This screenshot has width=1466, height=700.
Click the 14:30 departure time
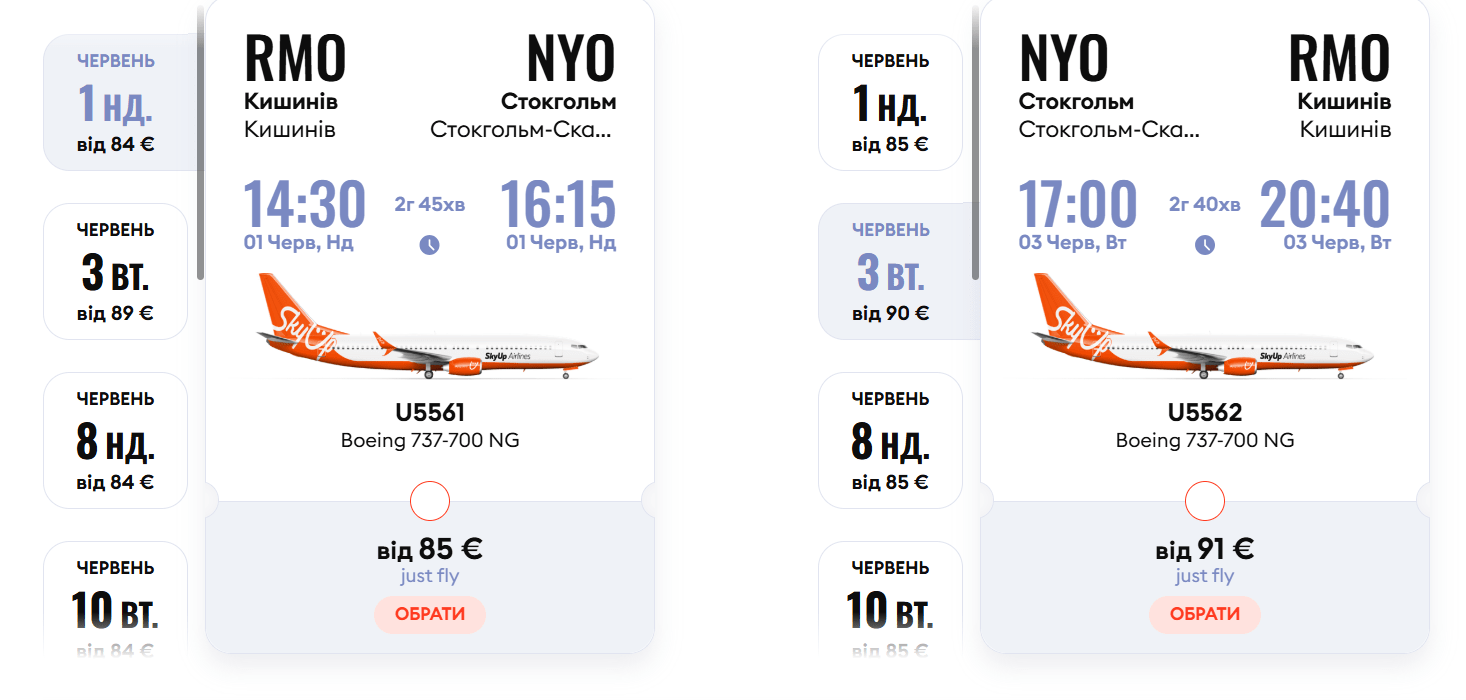pyautogui.click(x=304, y=204)
